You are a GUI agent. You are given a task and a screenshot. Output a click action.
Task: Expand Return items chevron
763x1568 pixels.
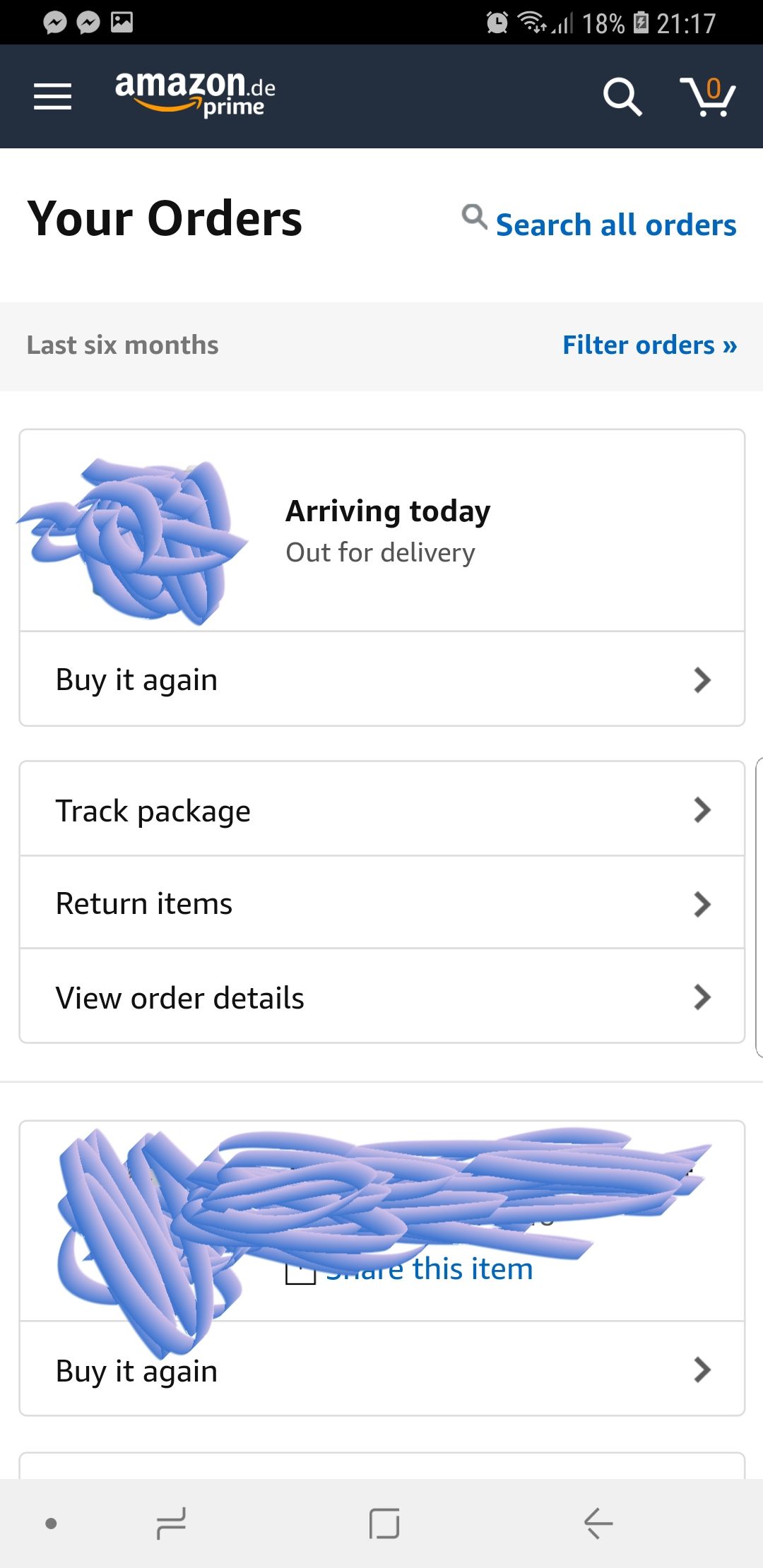(702, 904)
